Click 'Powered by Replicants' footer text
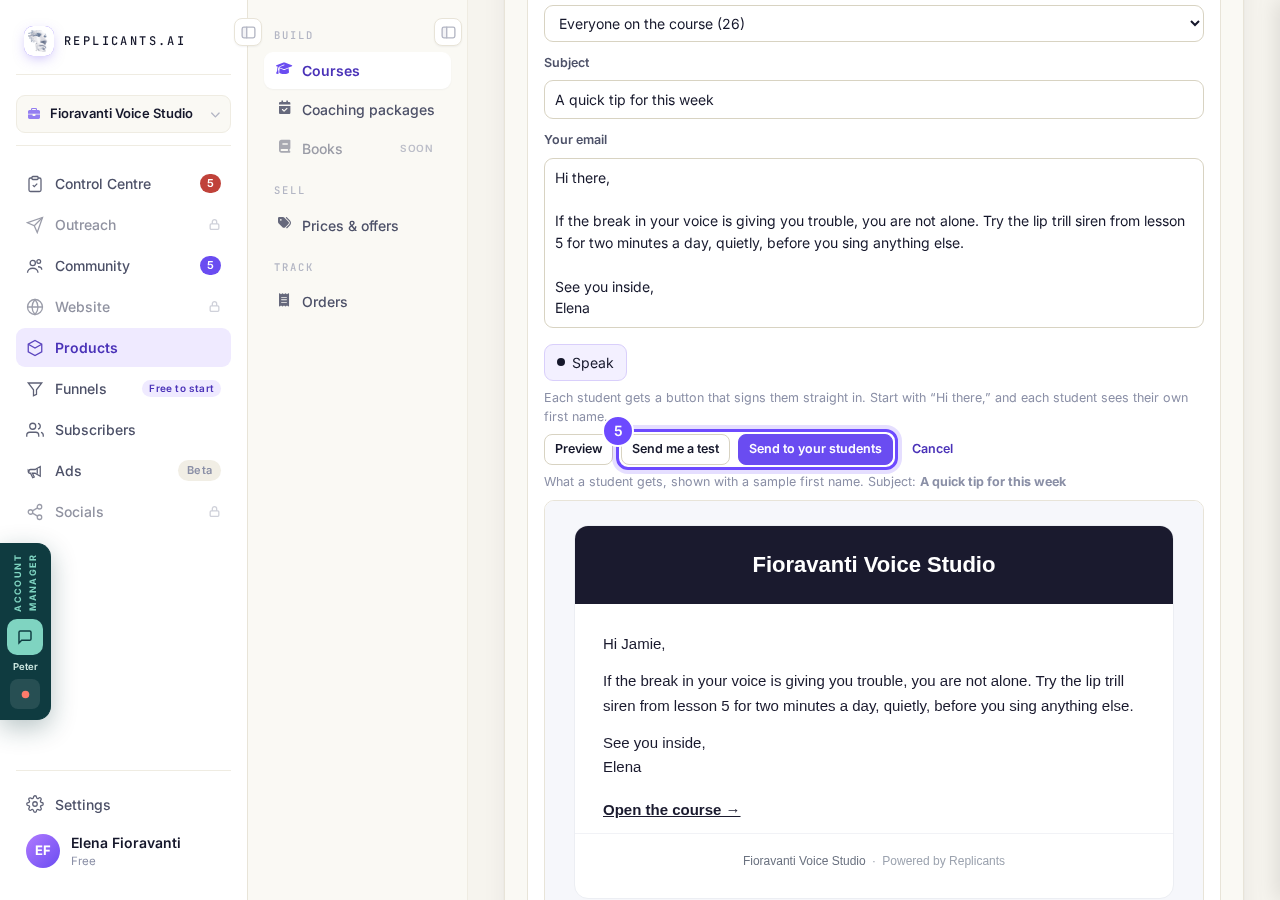The image size is (1280, 900). coord(943,861)
